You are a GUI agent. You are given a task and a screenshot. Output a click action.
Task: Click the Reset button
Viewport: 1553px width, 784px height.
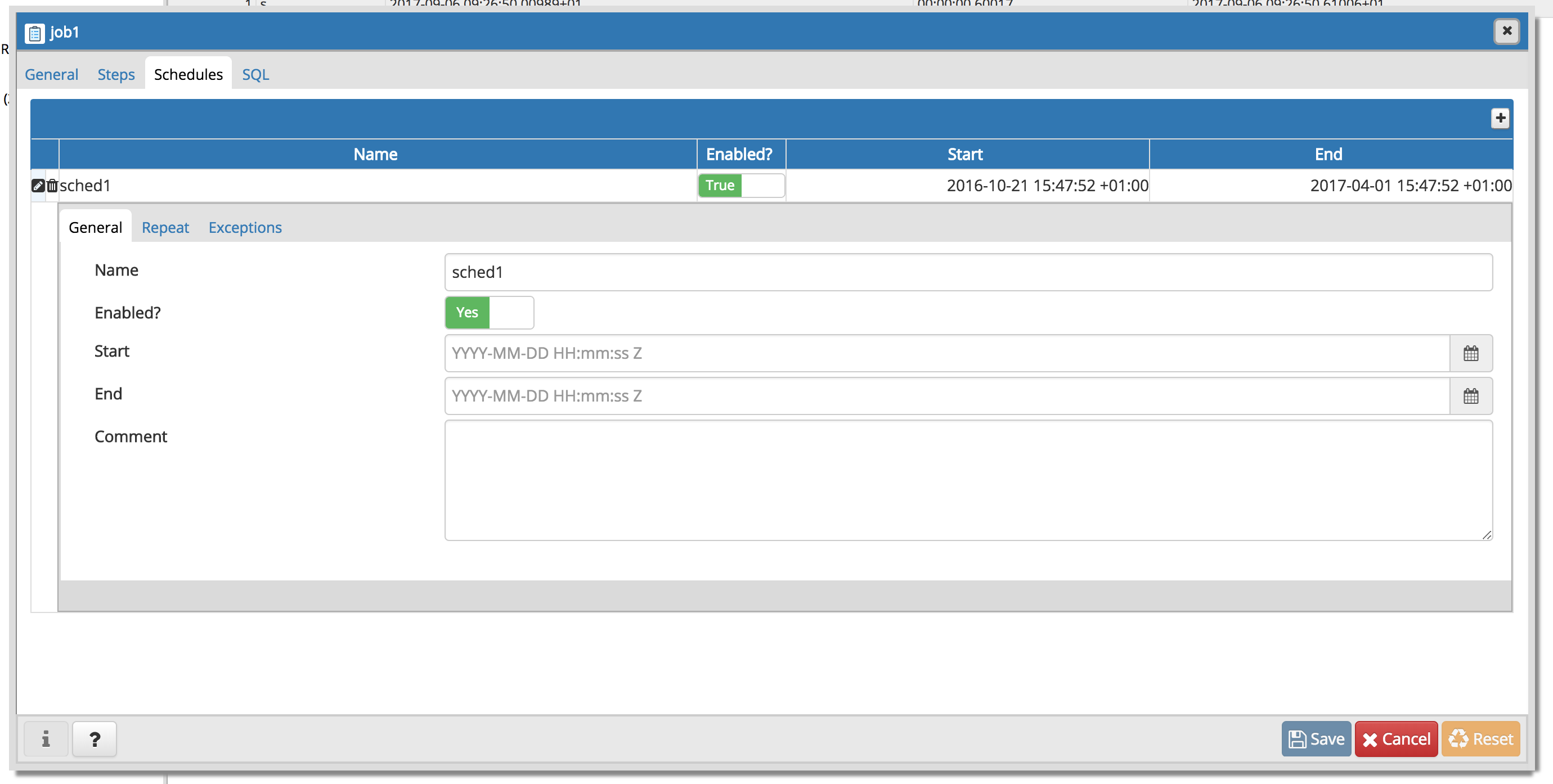point(1480,739)
